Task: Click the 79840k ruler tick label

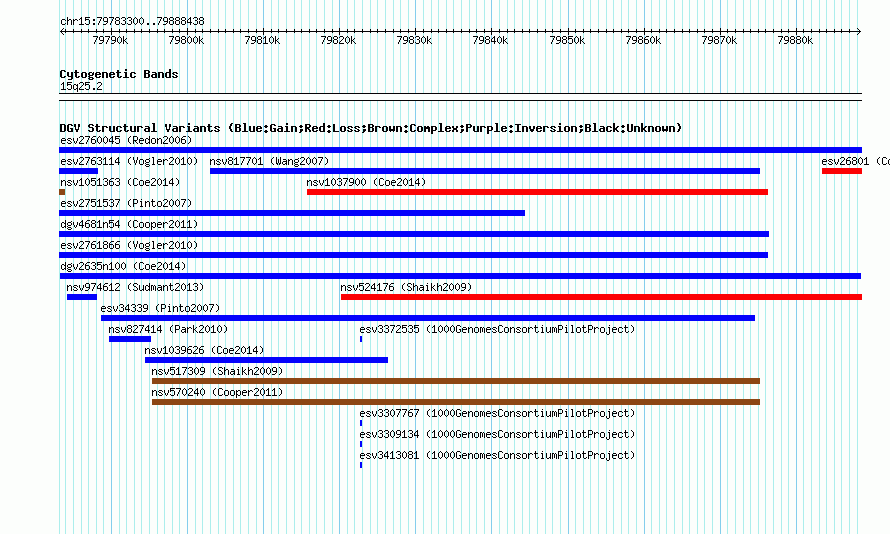Action: (490, 40)
